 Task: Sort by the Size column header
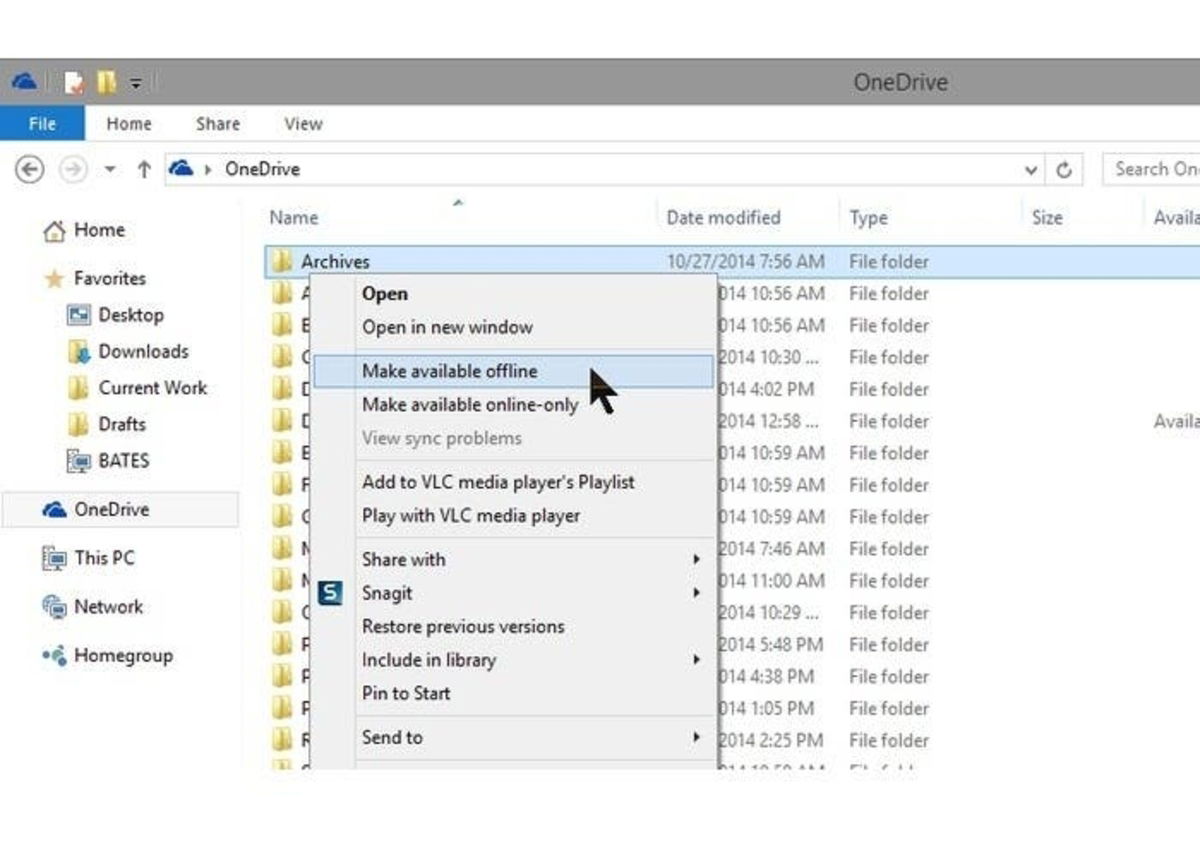1047,217
